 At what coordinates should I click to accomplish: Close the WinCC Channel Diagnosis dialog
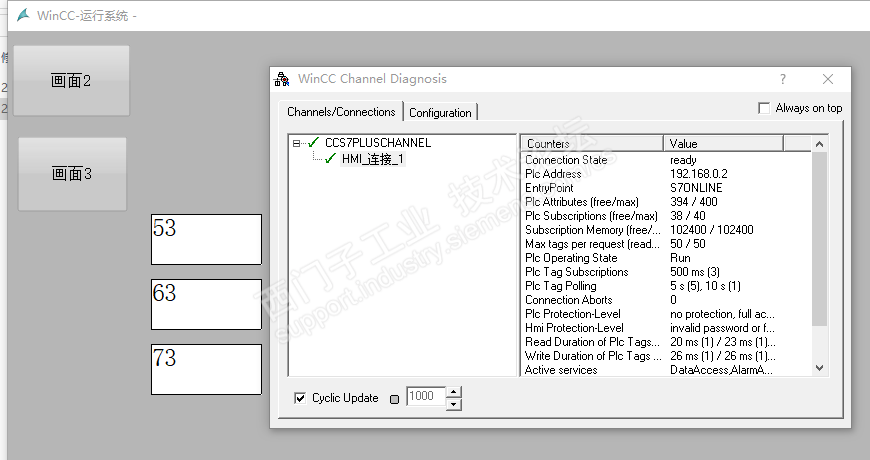(x=828, y=79)
